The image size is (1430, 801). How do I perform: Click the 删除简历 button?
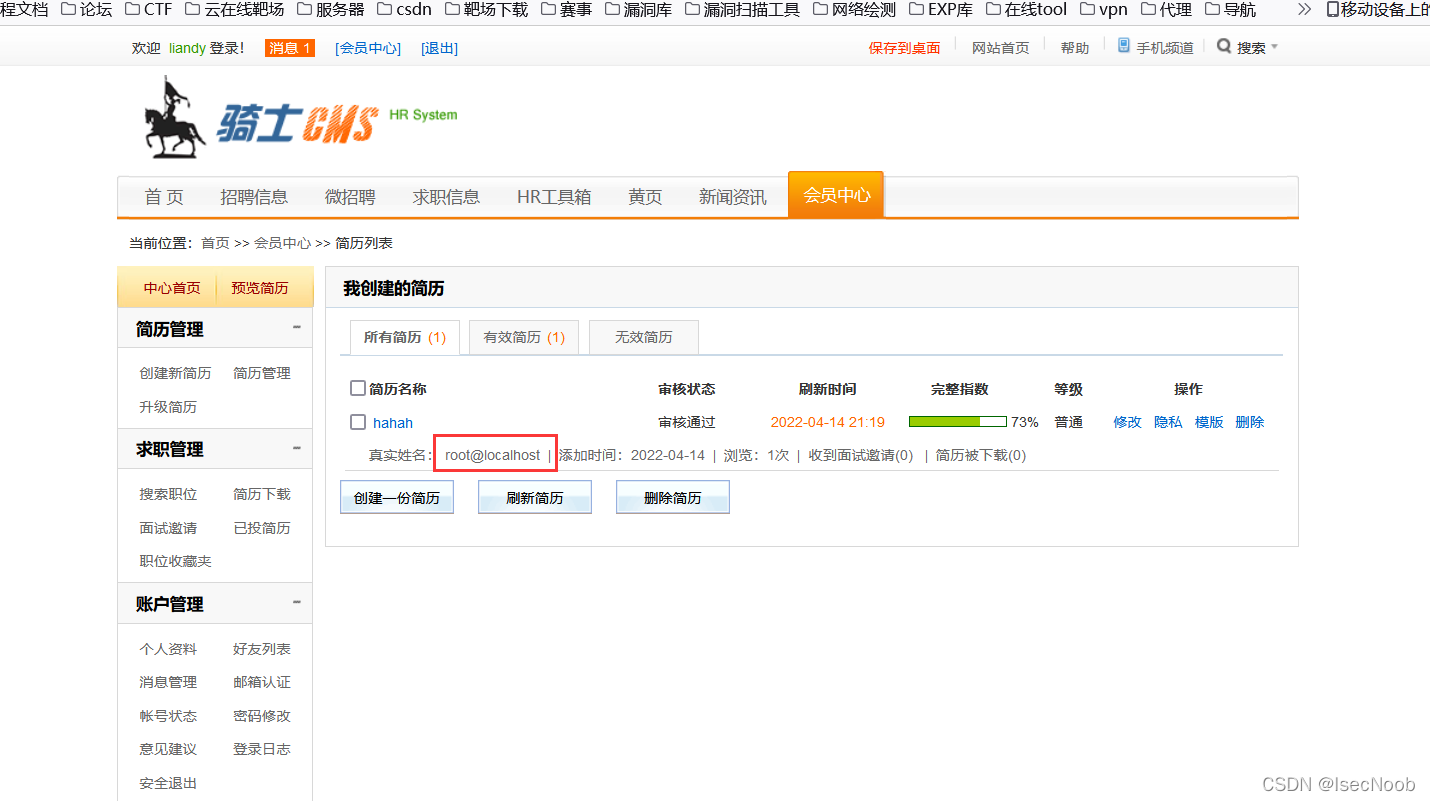coord(672,497)
